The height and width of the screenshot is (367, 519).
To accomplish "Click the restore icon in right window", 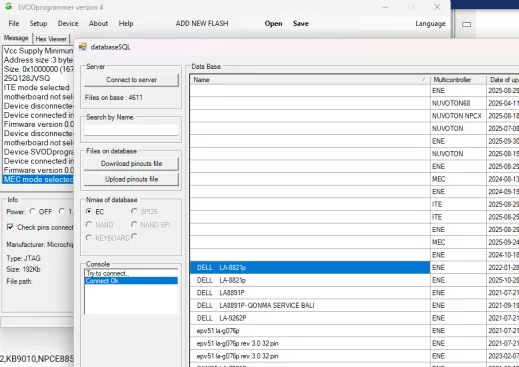I will point(467,24).
